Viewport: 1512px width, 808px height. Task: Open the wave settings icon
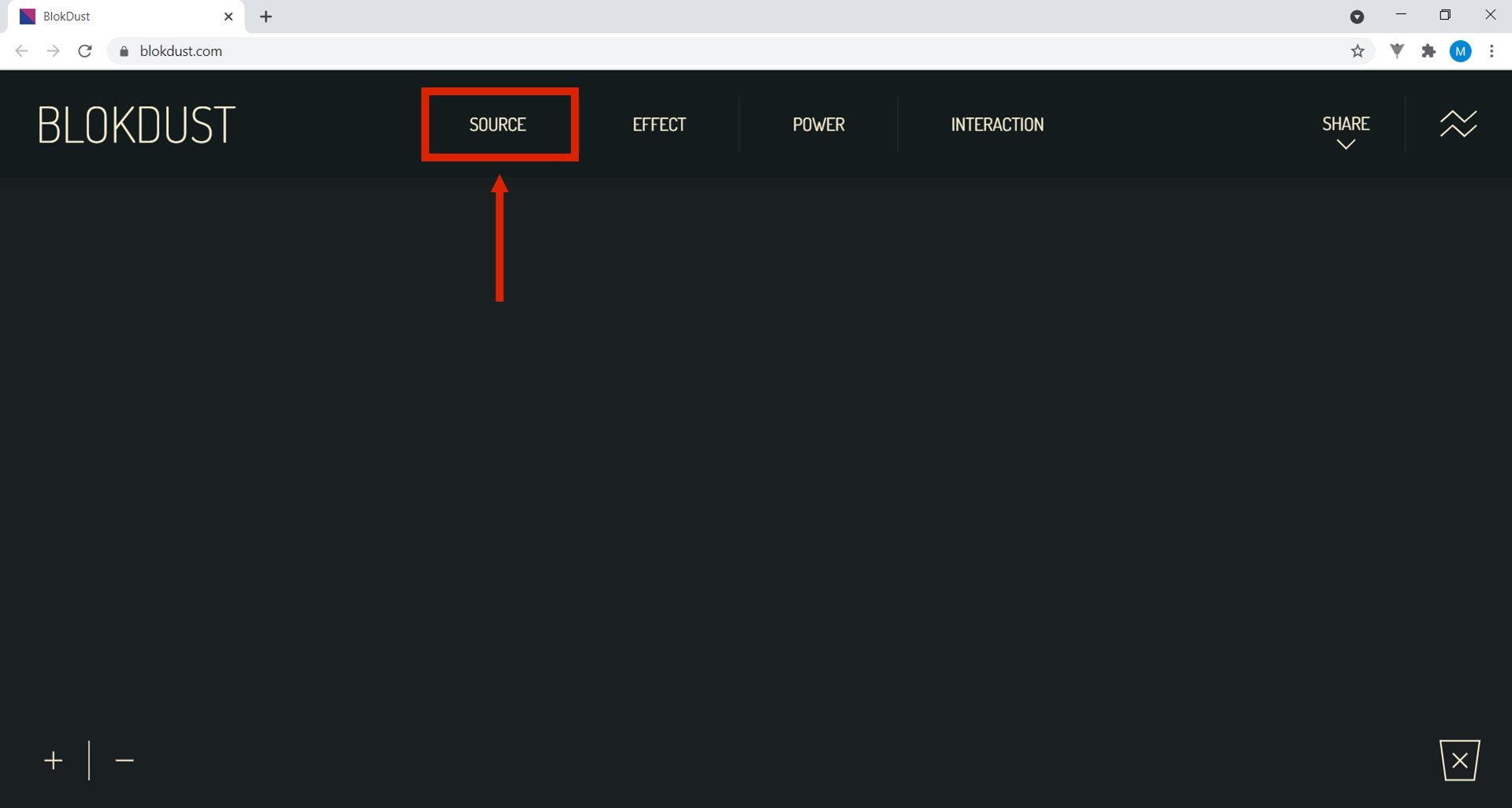coord(1458,124)
